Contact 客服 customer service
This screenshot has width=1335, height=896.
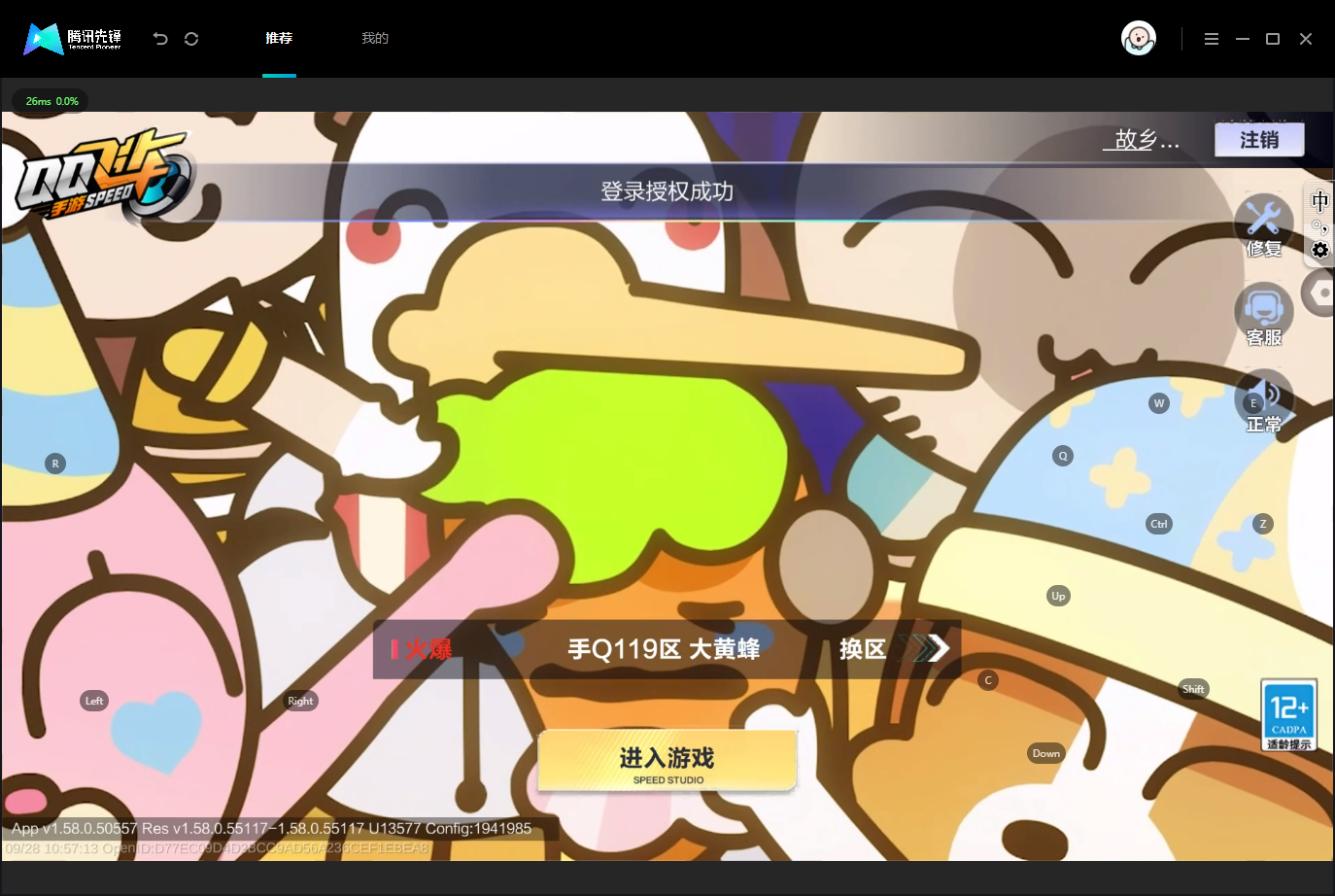[1264, 314]
